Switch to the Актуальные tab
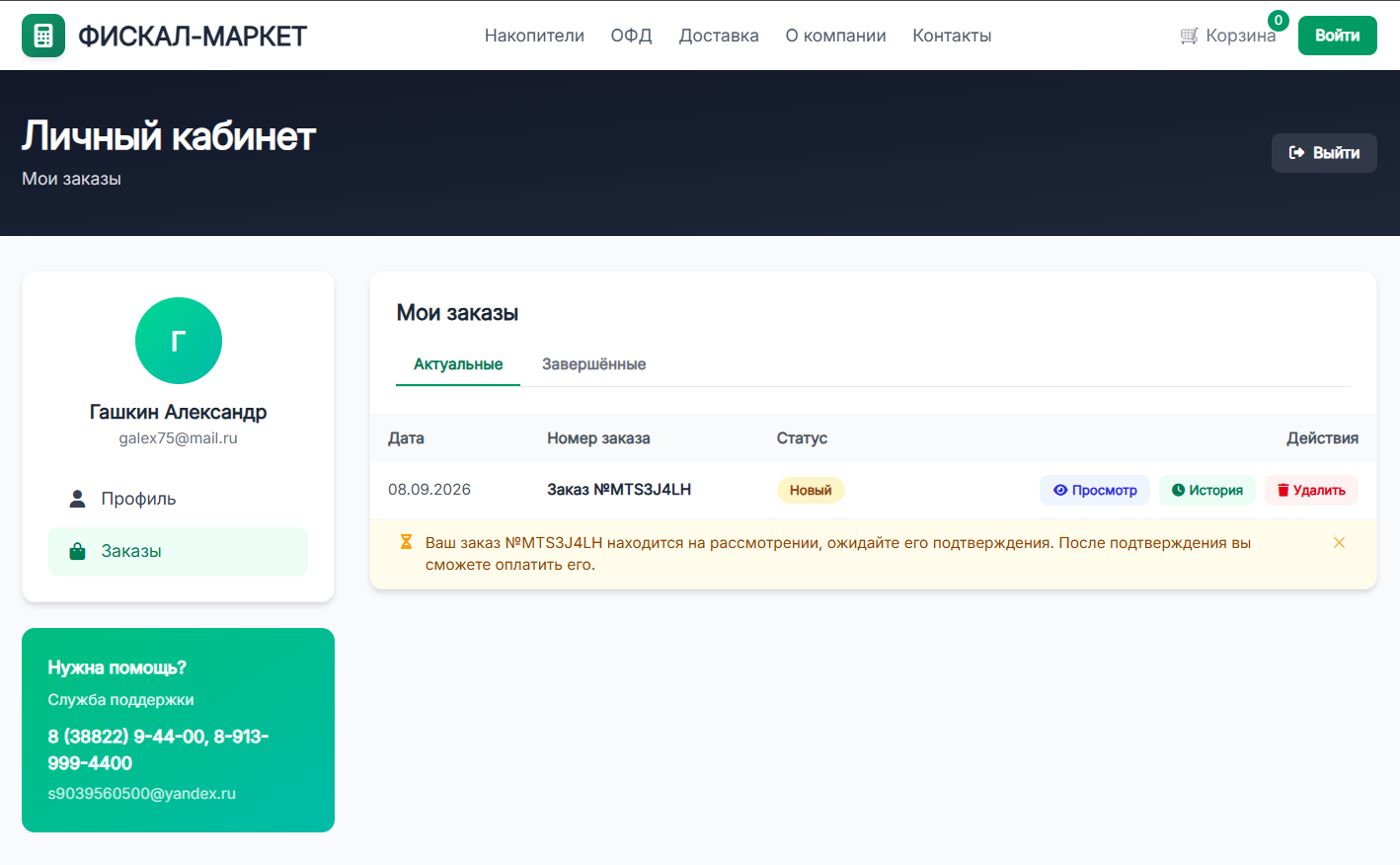The height and width of the screenshot is (865, 1400). [458, 364]
